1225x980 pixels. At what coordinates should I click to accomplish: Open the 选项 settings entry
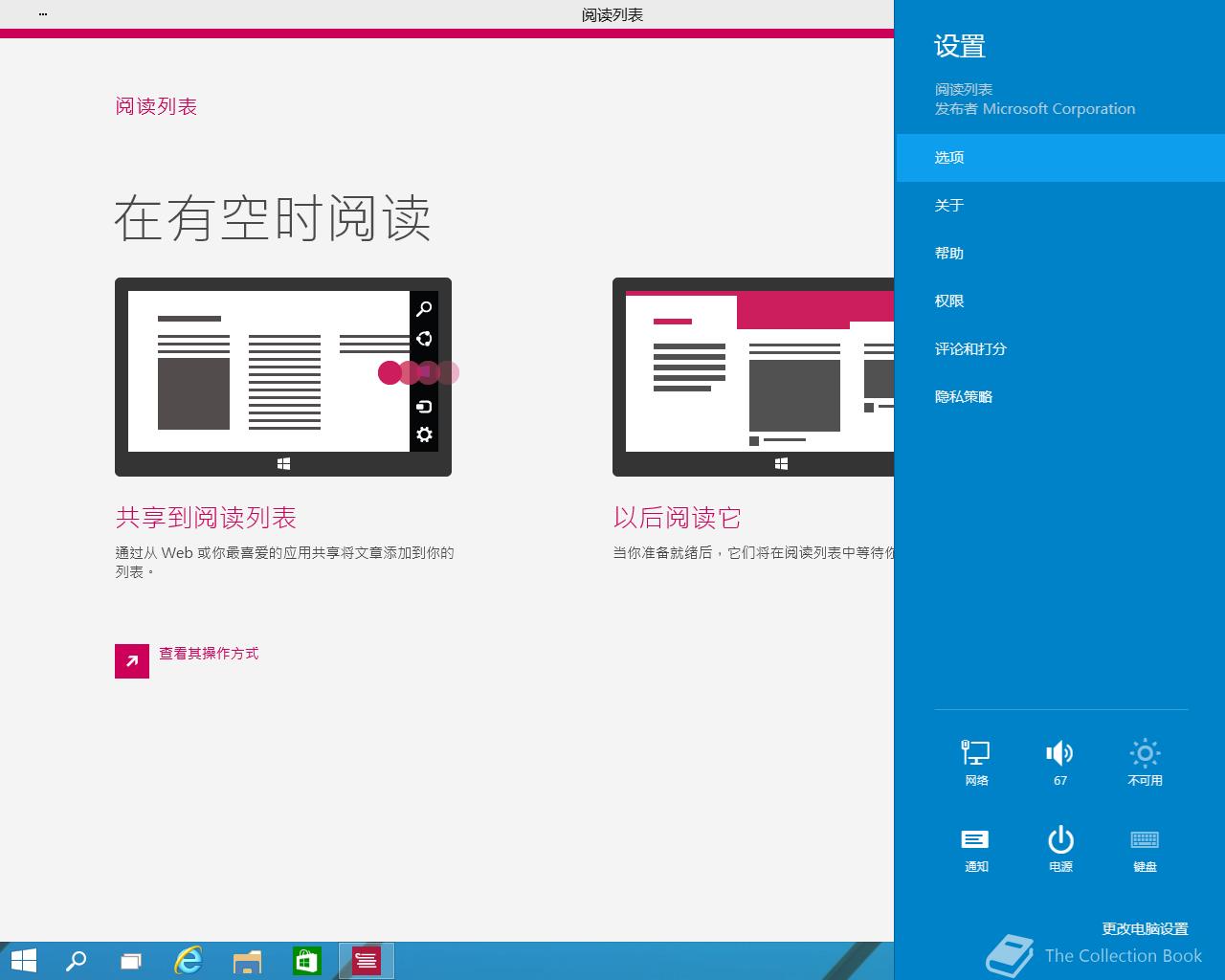(1060, 158)
